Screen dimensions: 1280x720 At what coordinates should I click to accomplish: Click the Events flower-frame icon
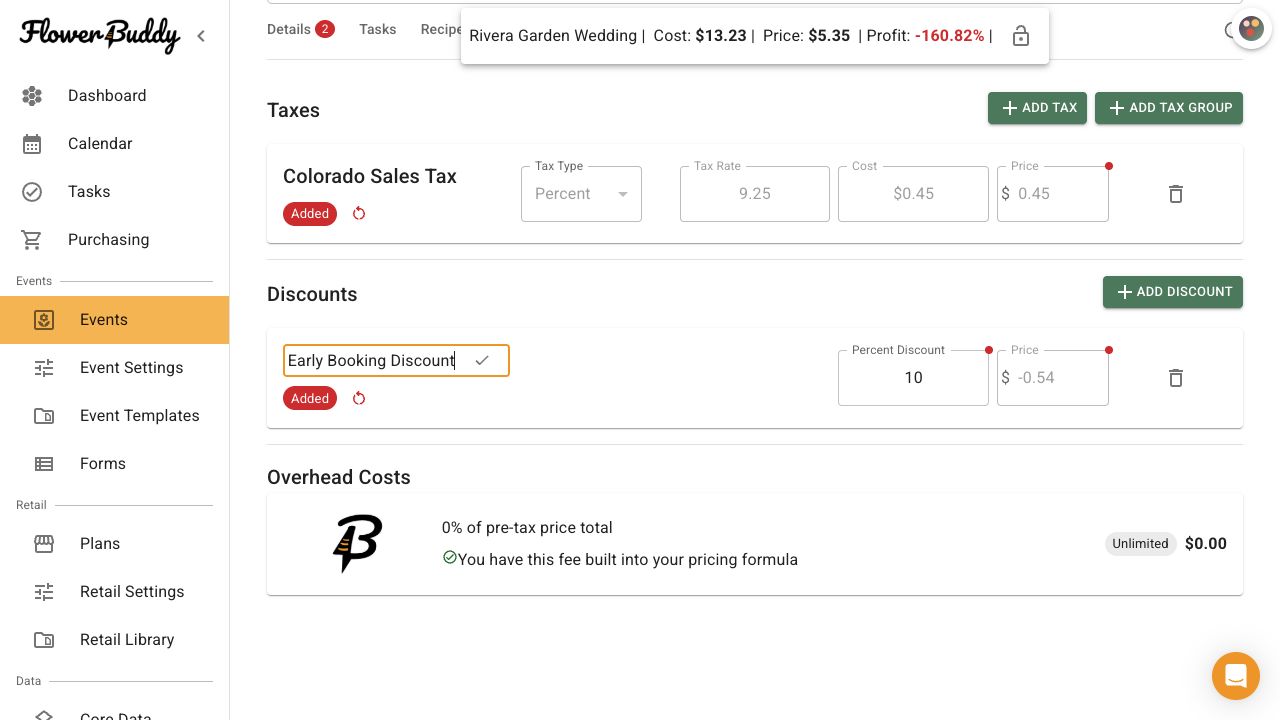pyautogui.click(x=44, y=320)
